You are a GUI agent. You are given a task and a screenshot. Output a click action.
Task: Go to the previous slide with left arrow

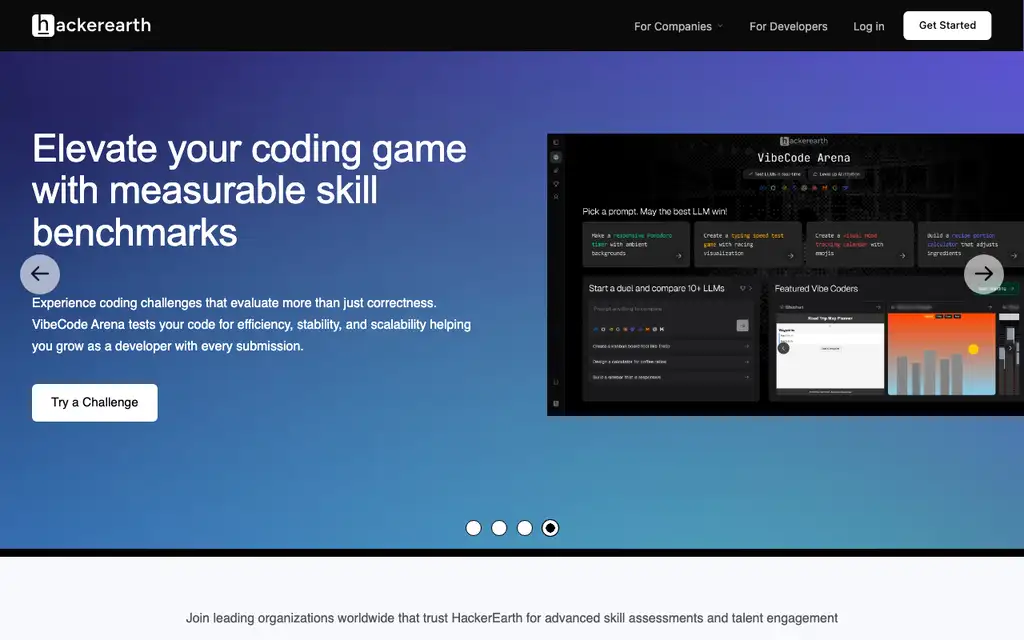point(40,274)
